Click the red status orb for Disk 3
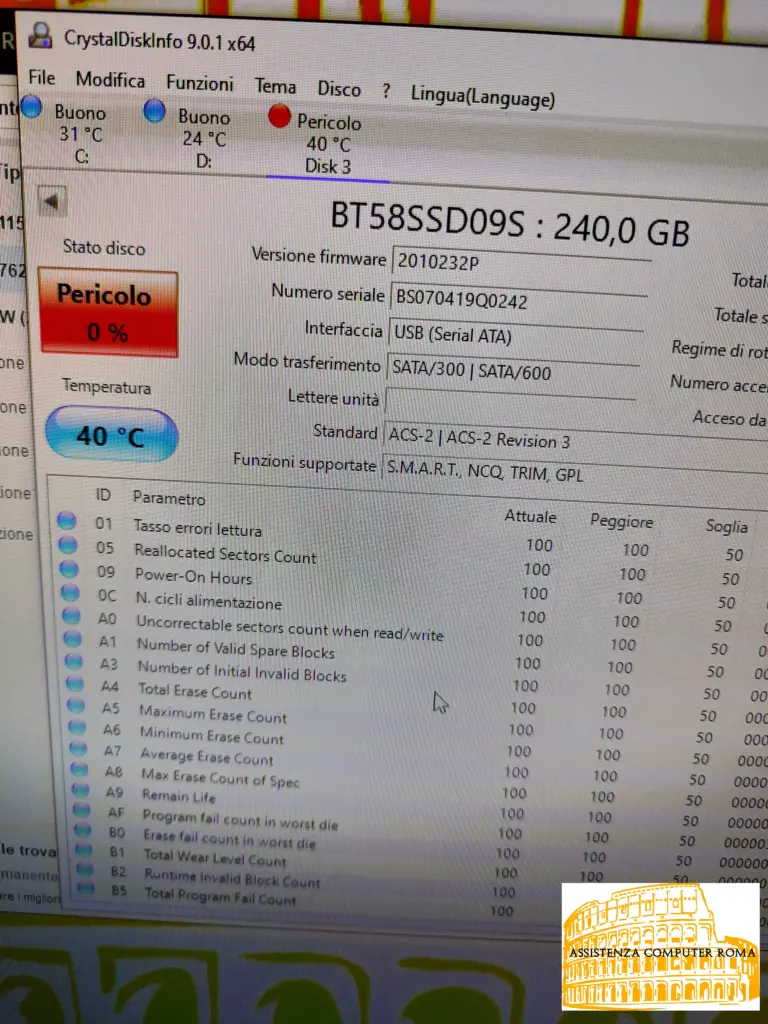The height and width of the screenshot is (1024, 768). click(x=279, y=116)
